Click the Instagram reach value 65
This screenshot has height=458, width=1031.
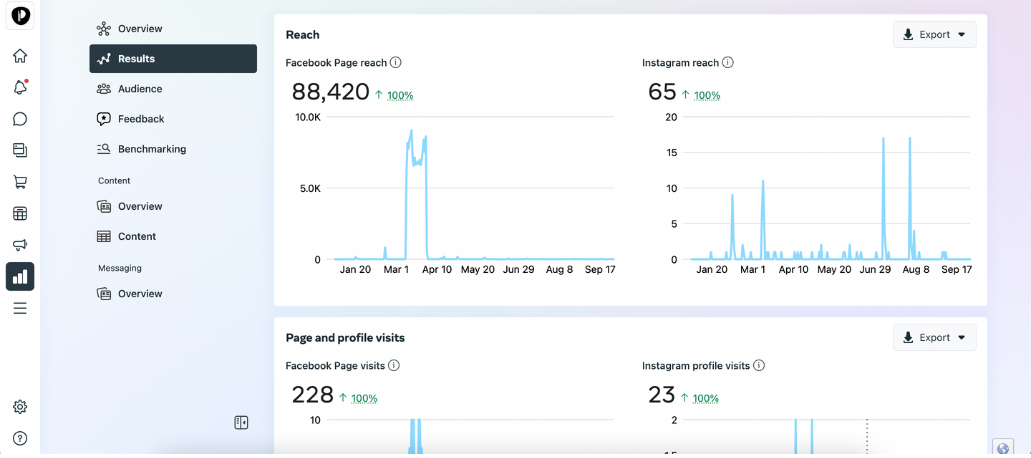point(662,92)
